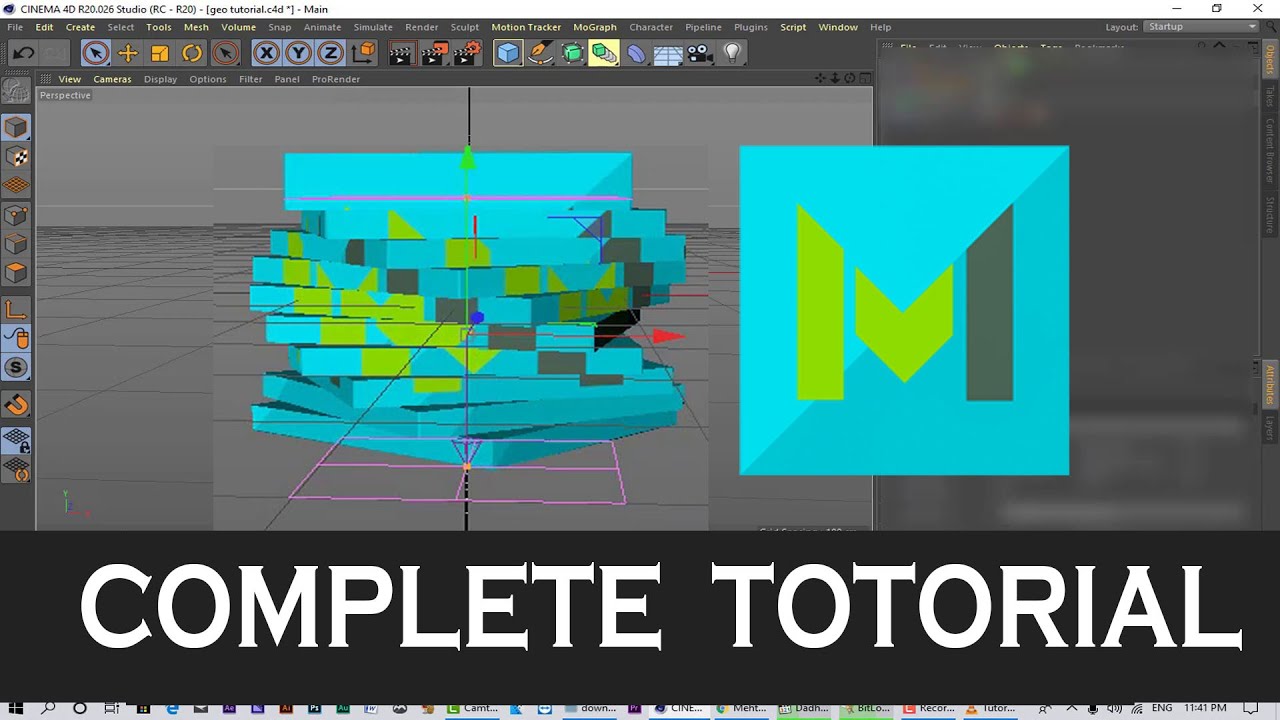1280x720 pixels.
Task: Click the taskbar search icon
Action: (48, 708)
